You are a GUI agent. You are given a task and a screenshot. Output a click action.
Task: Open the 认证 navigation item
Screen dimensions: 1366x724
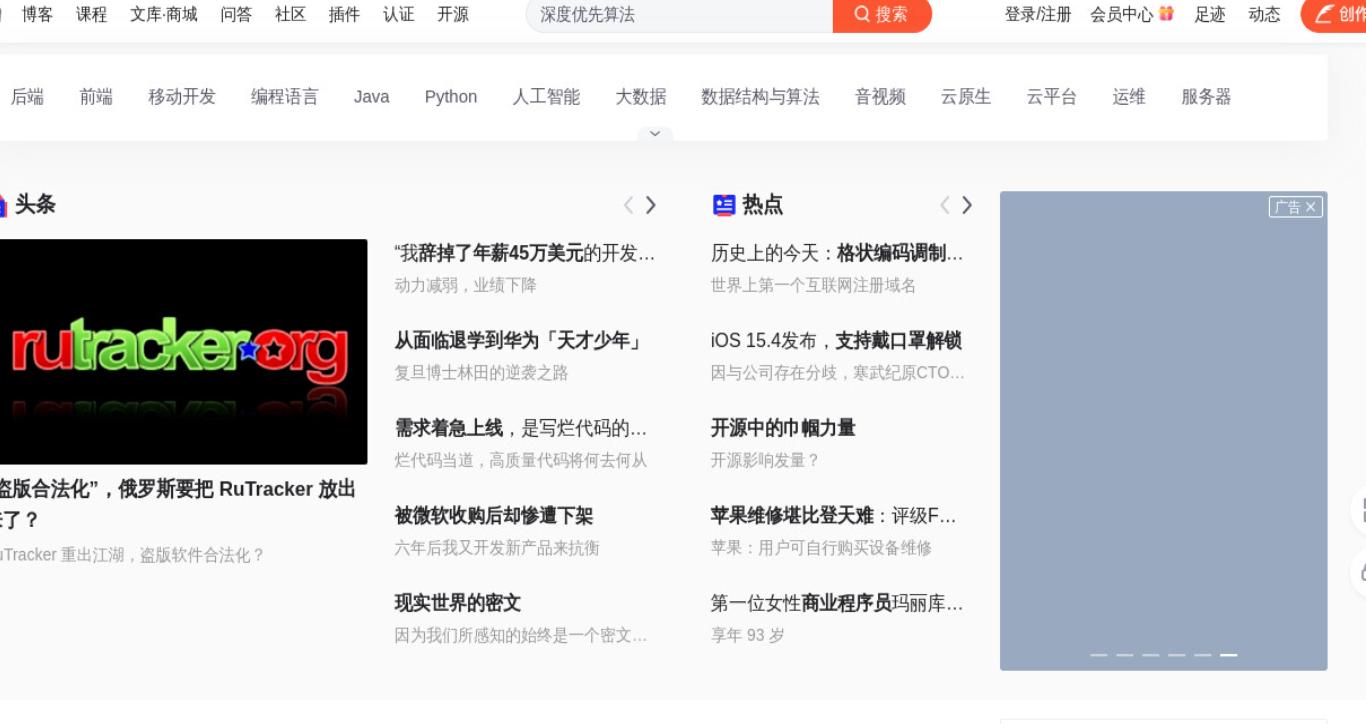point(399,14)
